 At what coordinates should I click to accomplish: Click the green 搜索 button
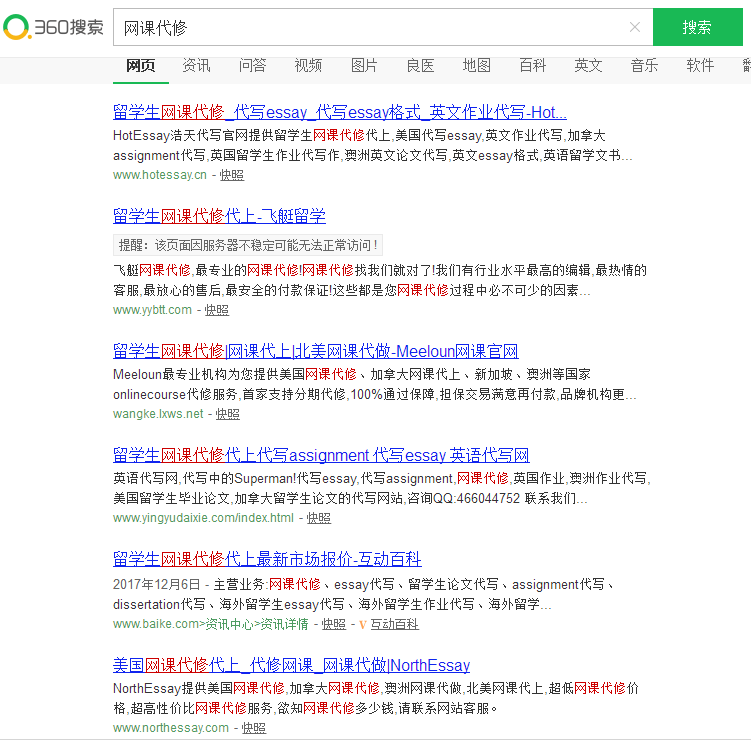(x=697, y=27)
